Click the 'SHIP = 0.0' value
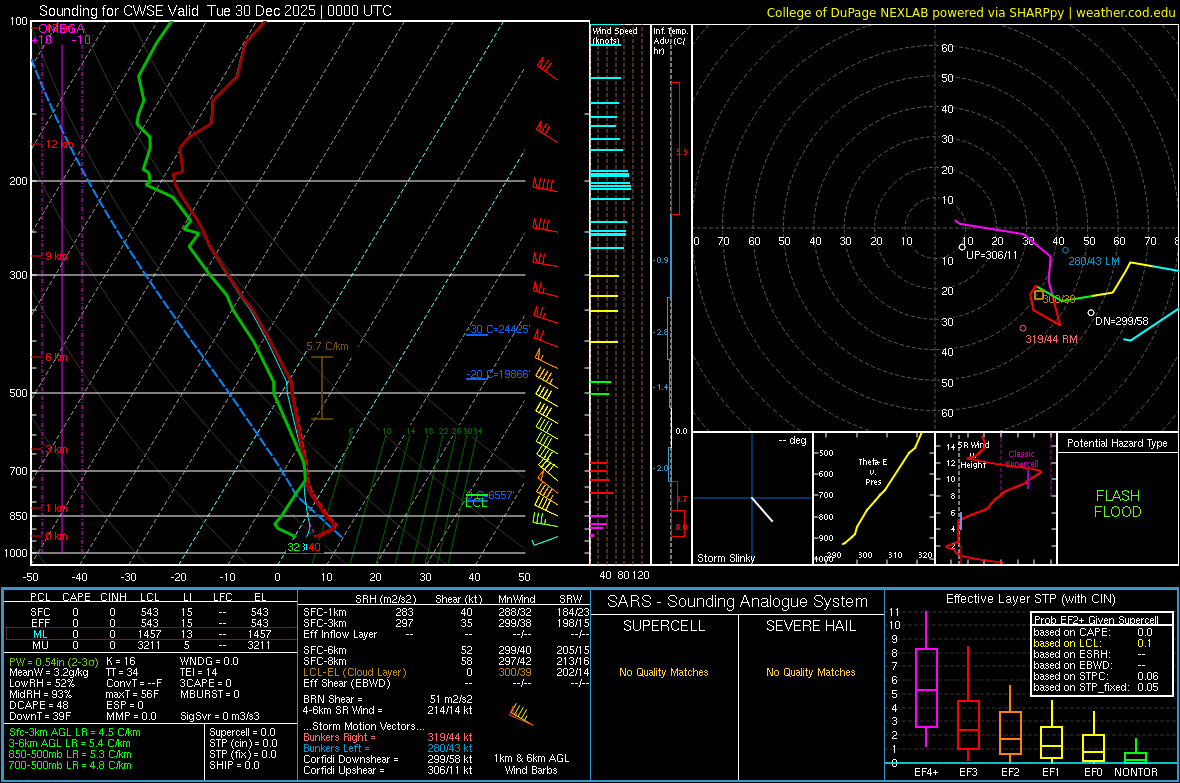 [234, 765]
